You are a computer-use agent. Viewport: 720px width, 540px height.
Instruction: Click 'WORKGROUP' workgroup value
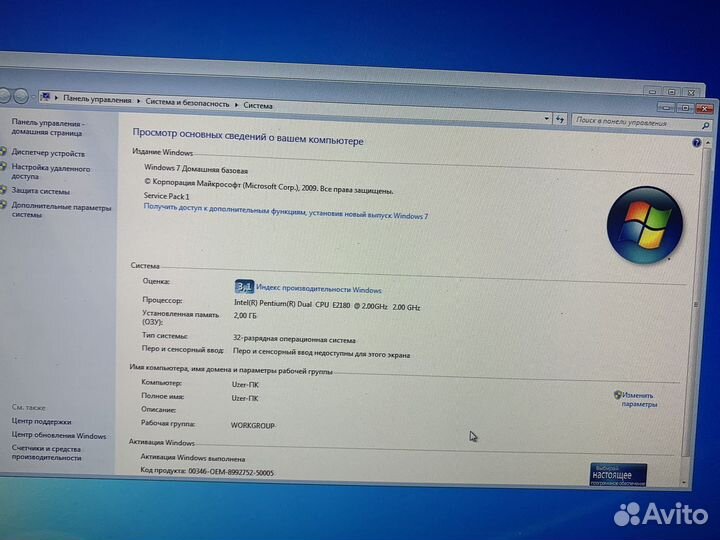253,426
